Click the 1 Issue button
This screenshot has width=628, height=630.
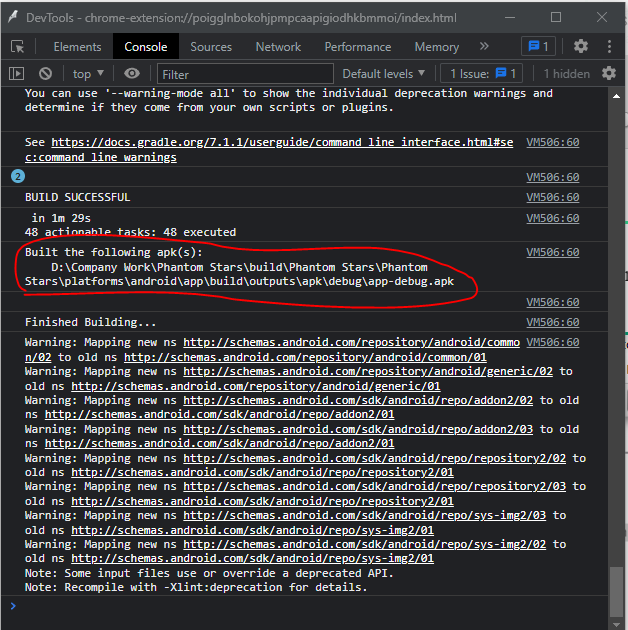pos(482,74)
